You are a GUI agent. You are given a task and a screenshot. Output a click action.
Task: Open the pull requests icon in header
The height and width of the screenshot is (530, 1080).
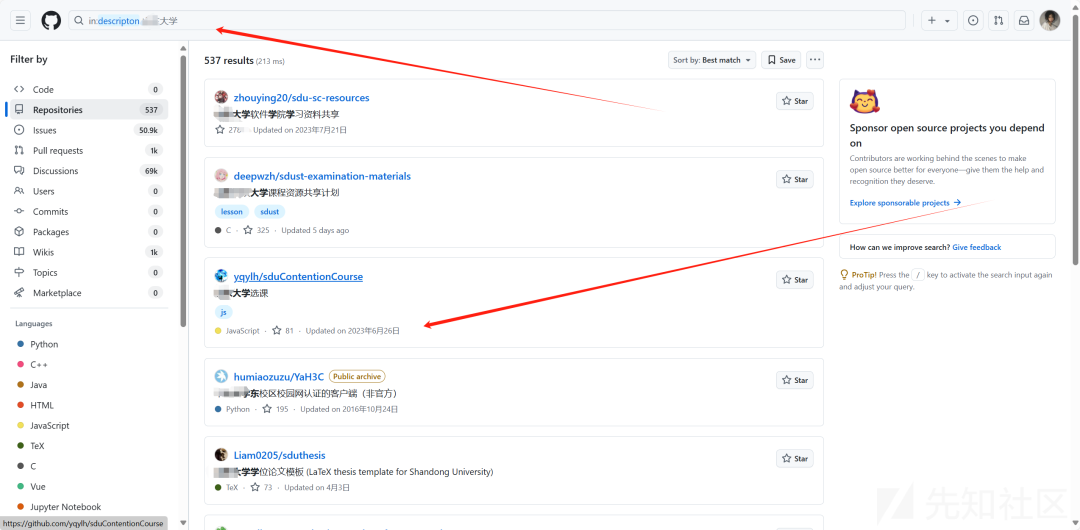tap(998, 21)
